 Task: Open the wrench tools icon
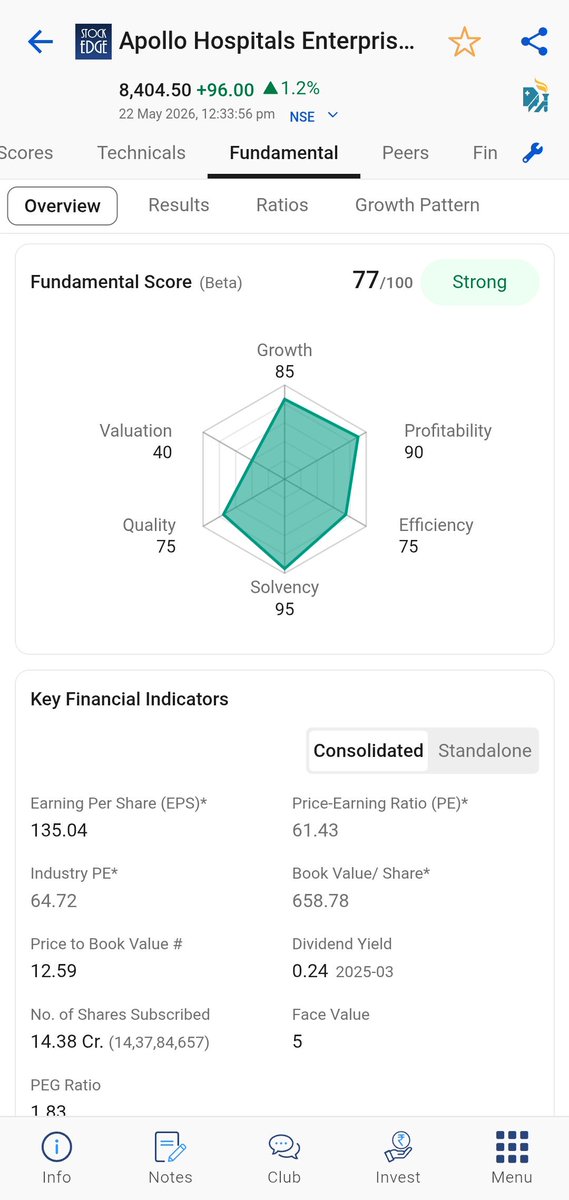[x=533, y=153]
